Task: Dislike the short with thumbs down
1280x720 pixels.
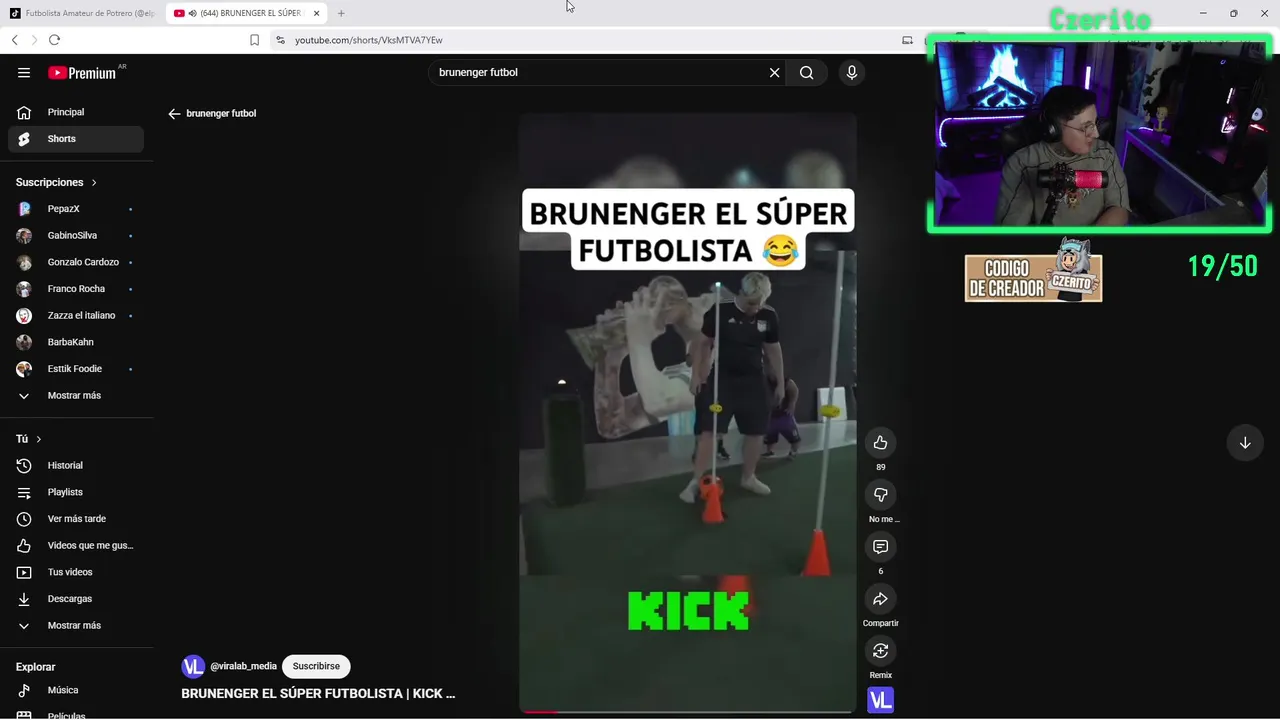Action: click(880, 495)
